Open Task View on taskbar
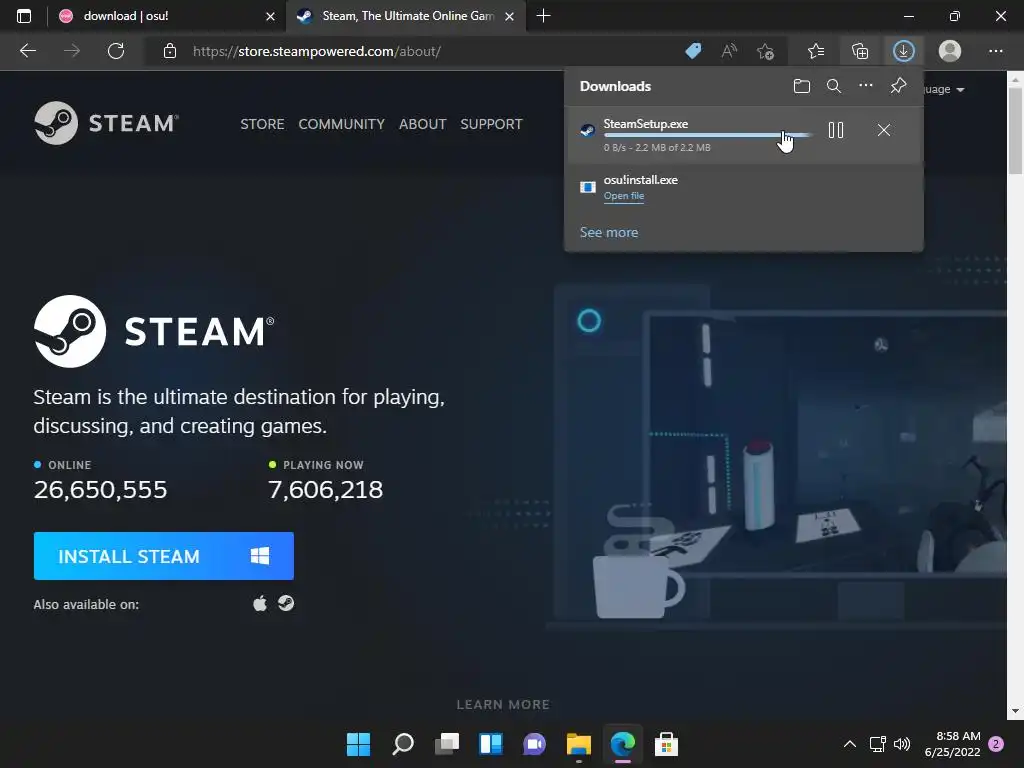 pos(447,744)
